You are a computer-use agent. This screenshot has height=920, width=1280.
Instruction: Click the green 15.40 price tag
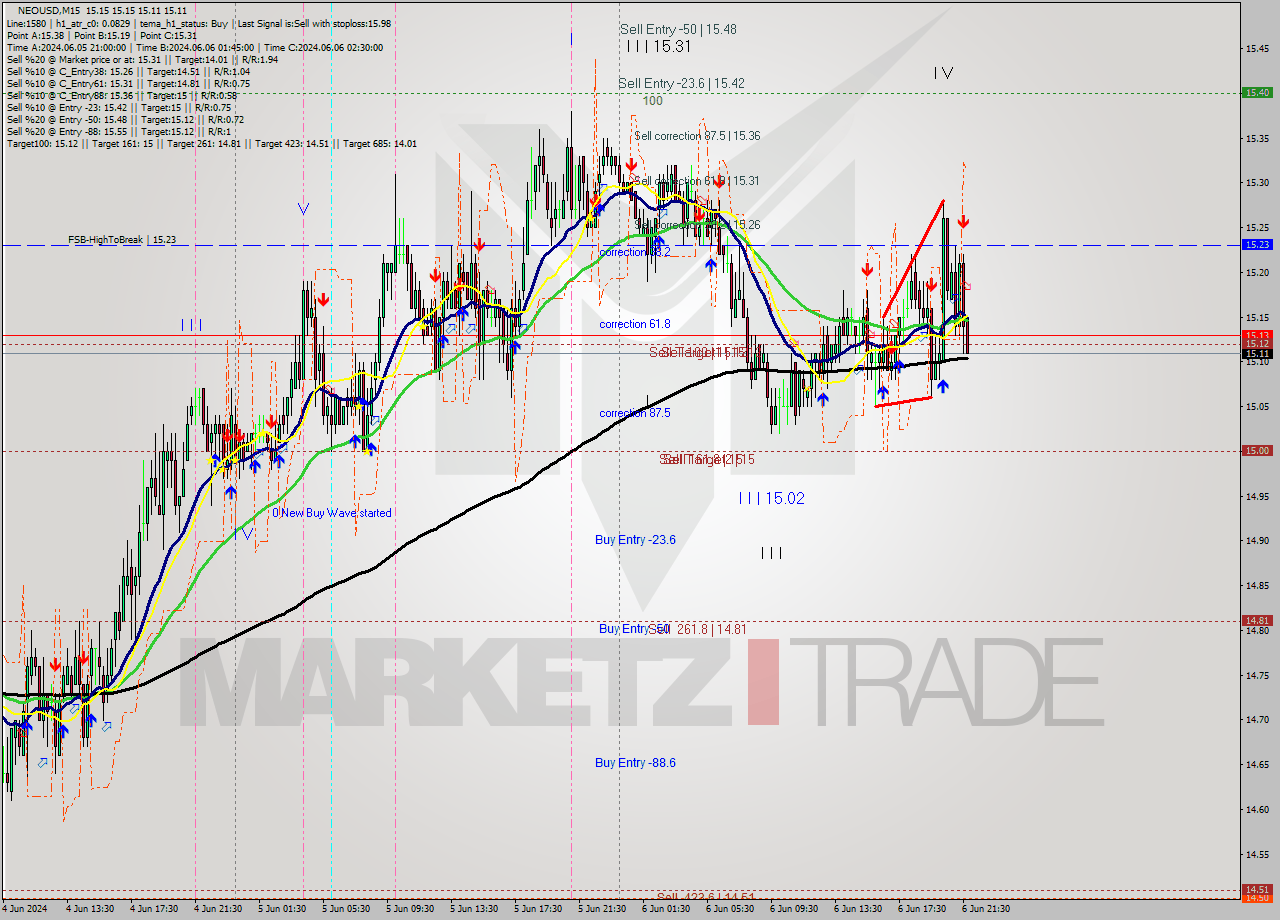1257,92
